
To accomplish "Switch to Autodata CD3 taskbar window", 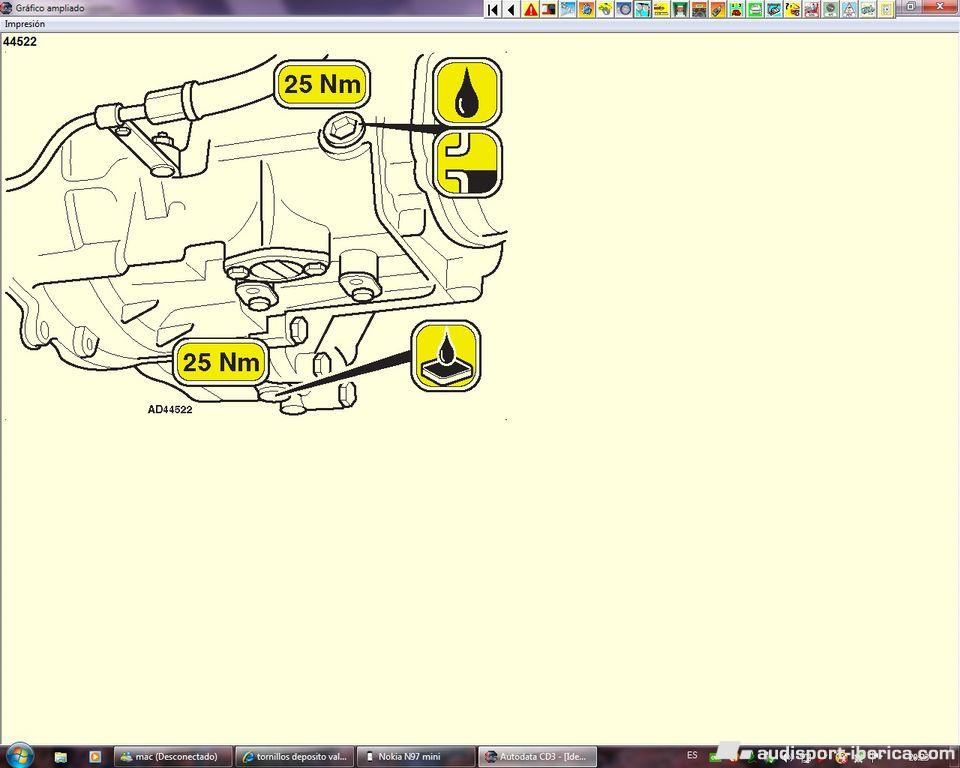I will pos(537,756).
